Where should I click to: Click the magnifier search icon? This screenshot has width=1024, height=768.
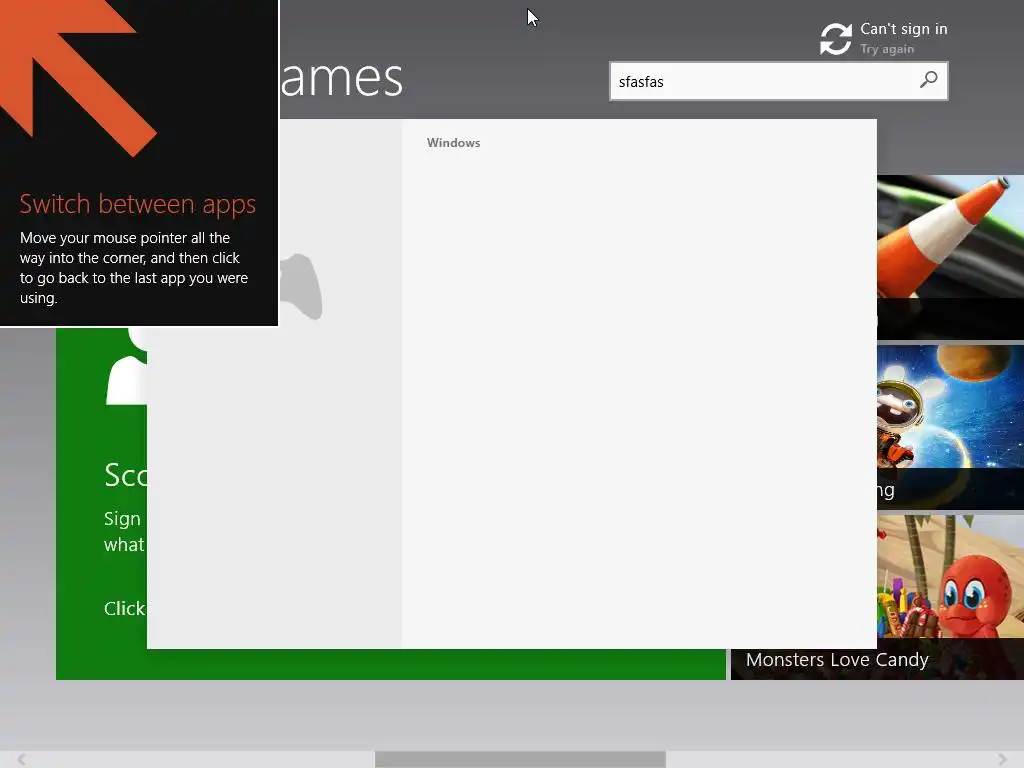click(928, 80)
